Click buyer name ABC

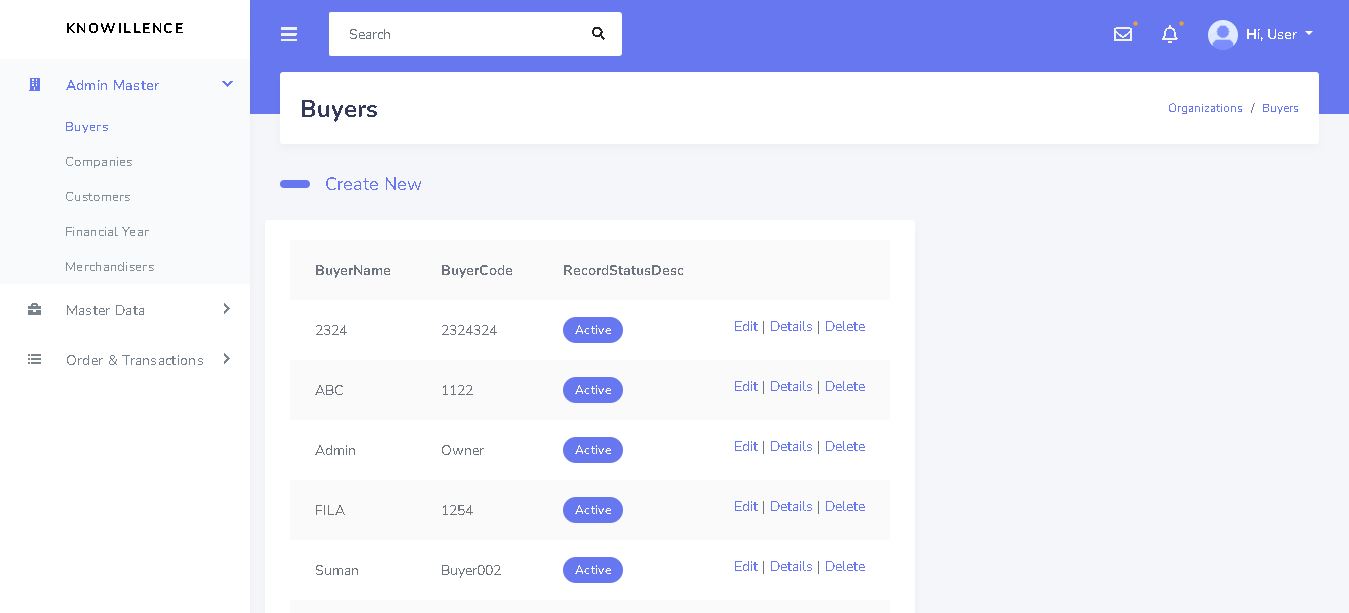point(329,390)
